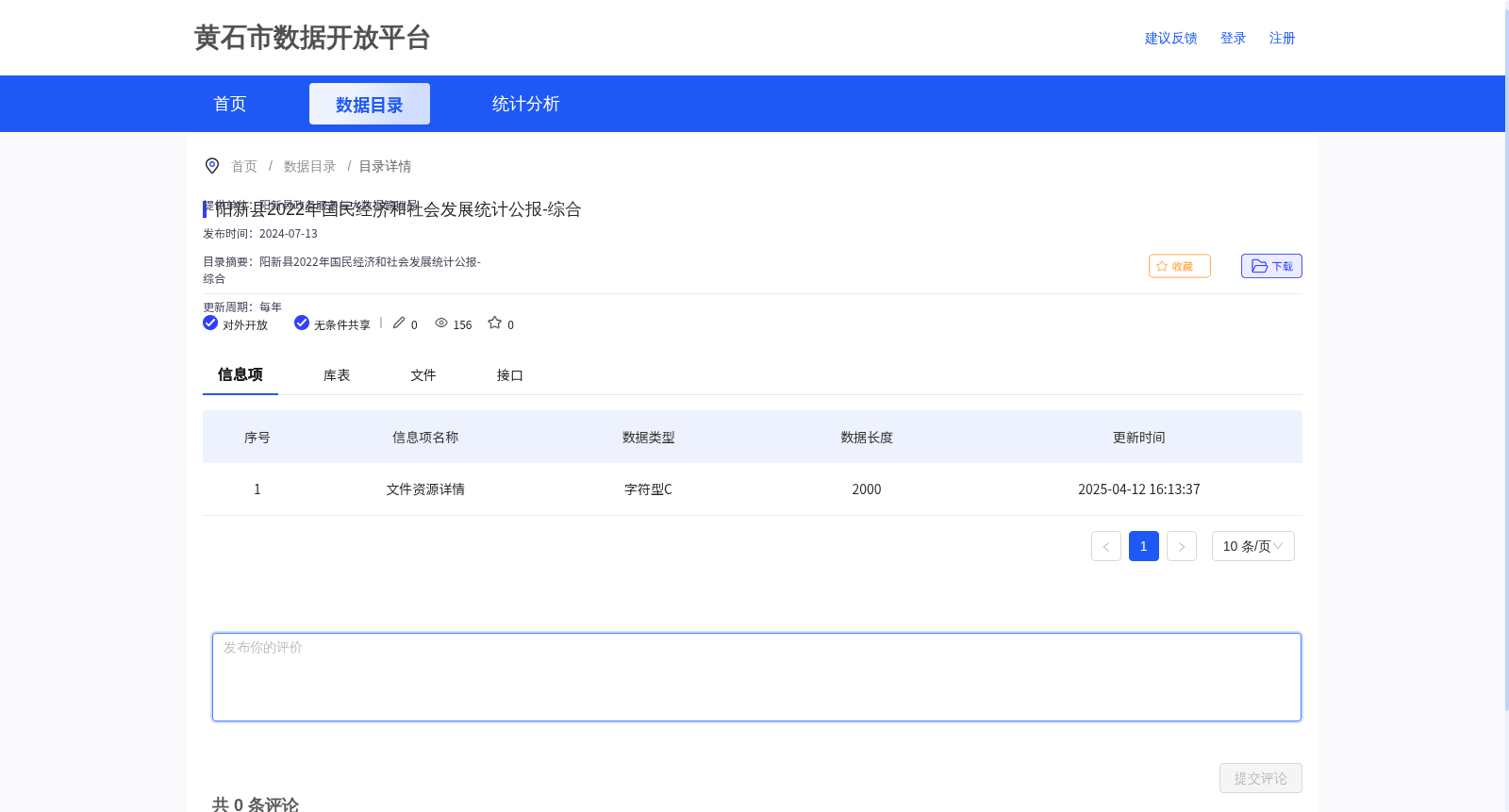Switch to the 文件 tab
Viewport: 1509px width, 812px height.
423,375
